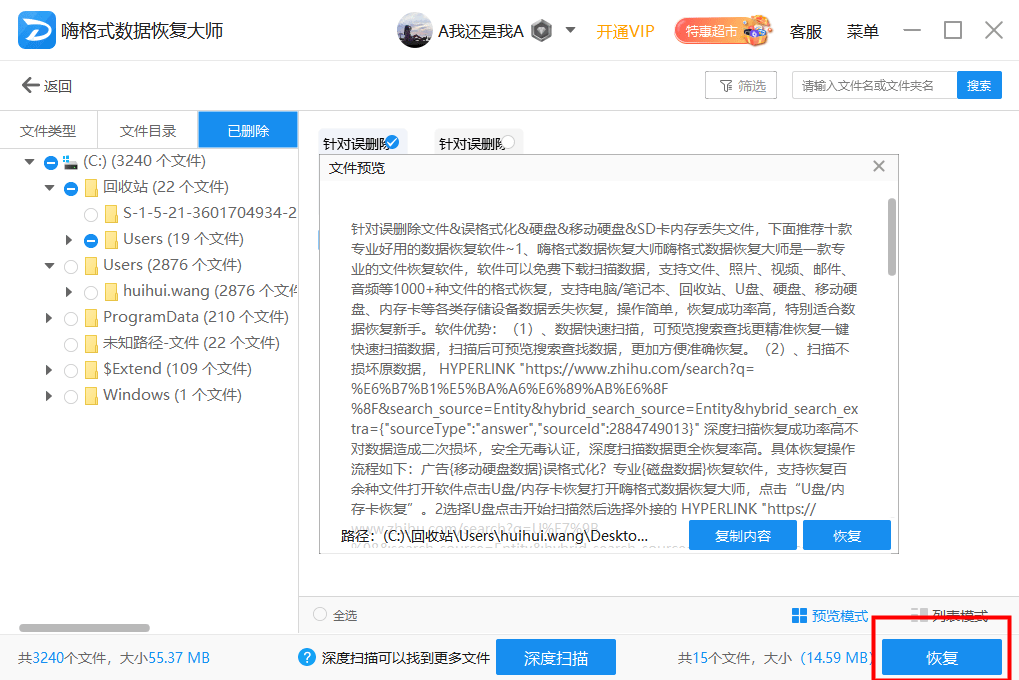
Task: Click the bottom 恢复 recover button
Action: coord(942,658)
